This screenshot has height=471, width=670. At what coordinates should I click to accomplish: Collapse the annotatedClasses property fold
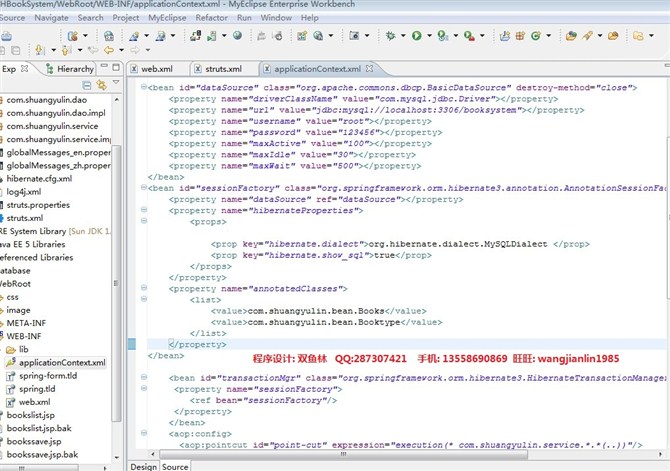point(144,288)
